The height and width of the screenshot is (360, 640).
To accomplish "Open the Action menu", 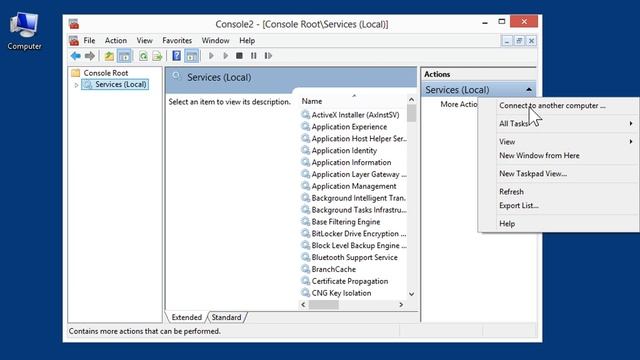I will coord(116,40).
